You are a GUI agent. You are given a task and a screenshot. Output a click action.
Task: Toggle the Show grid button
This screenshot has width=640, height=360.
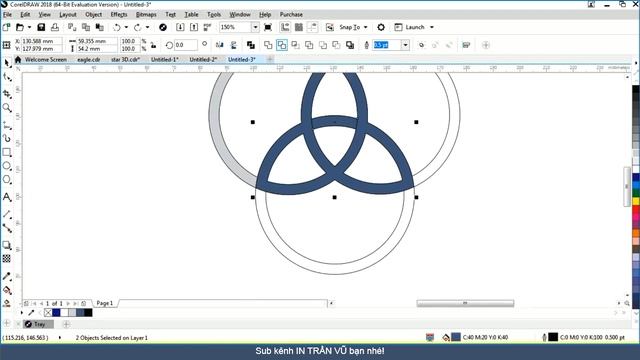299,27
